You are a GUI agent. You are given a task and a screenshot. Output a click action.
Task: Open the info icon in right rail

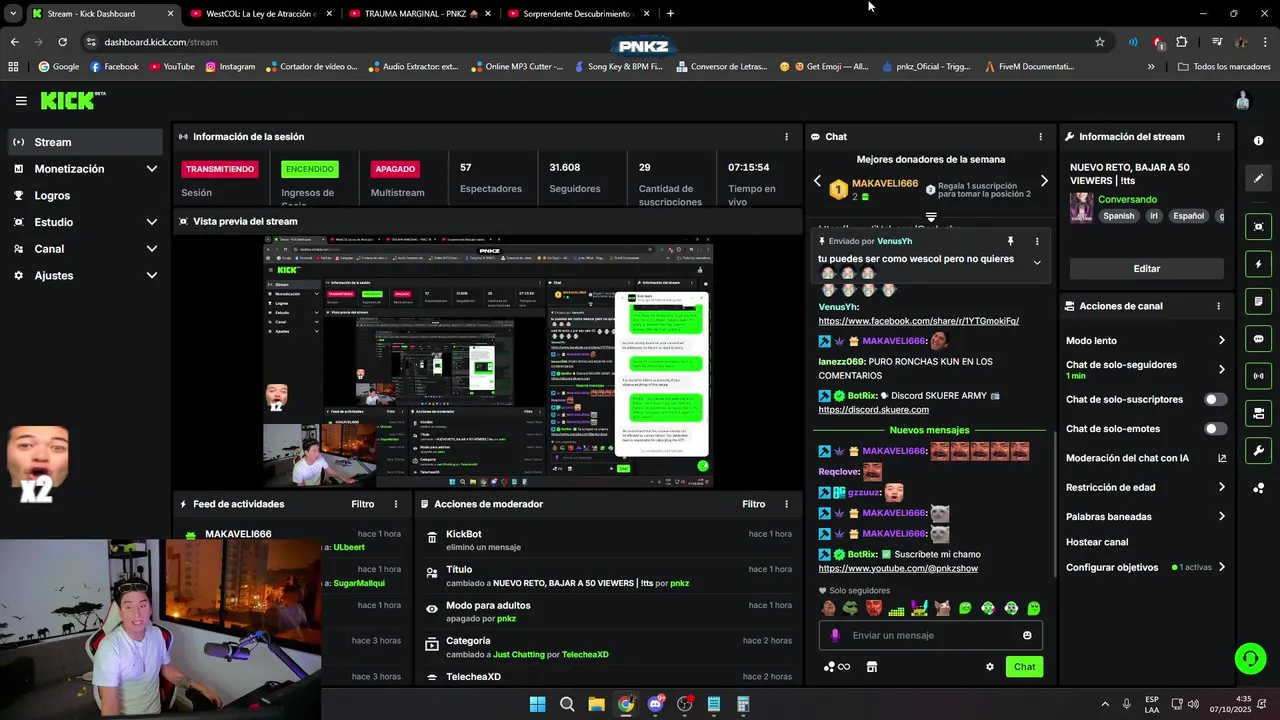coord(1258,141)
